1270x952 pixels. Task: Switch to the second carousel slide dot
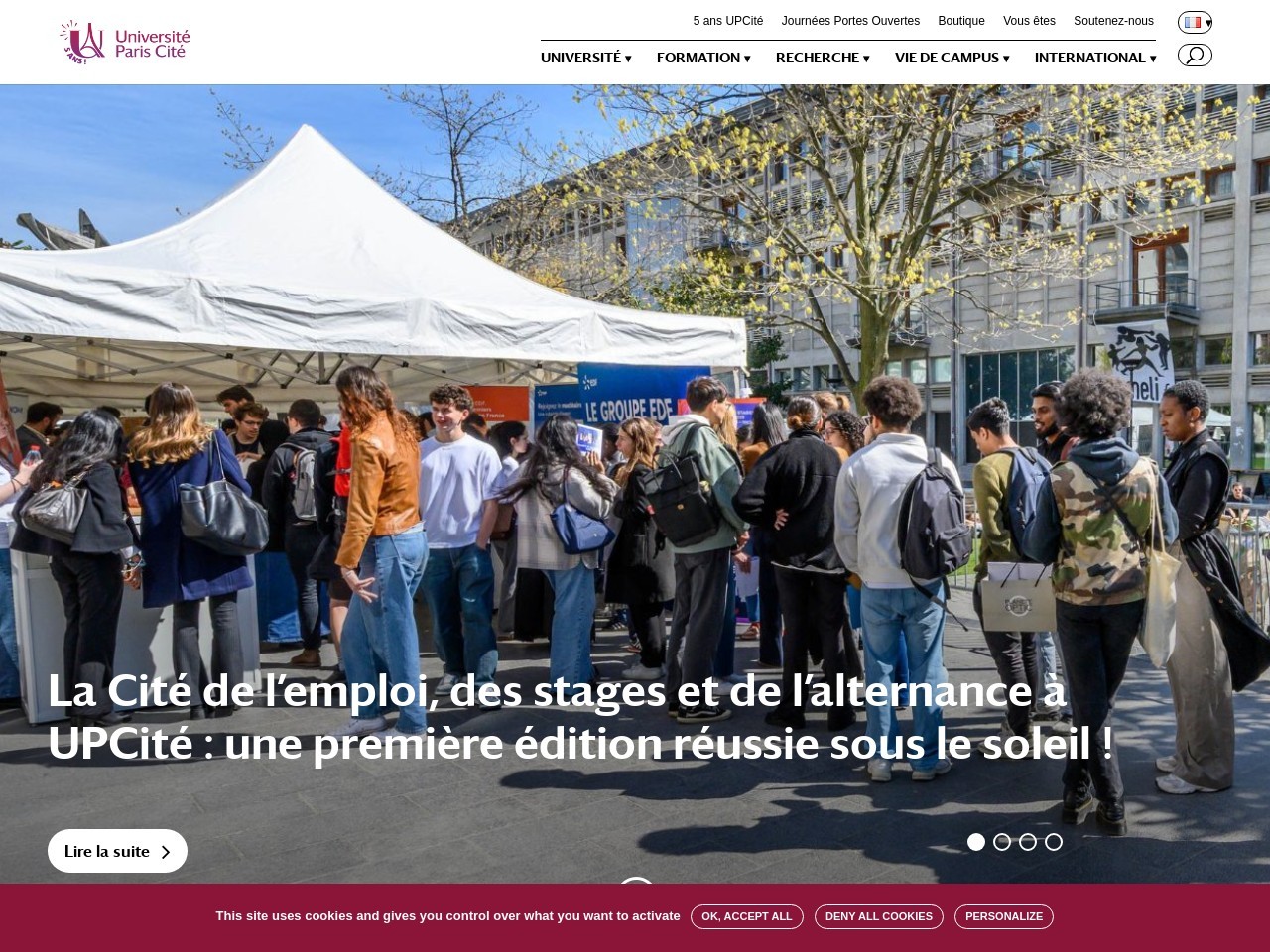point(1002,842)
